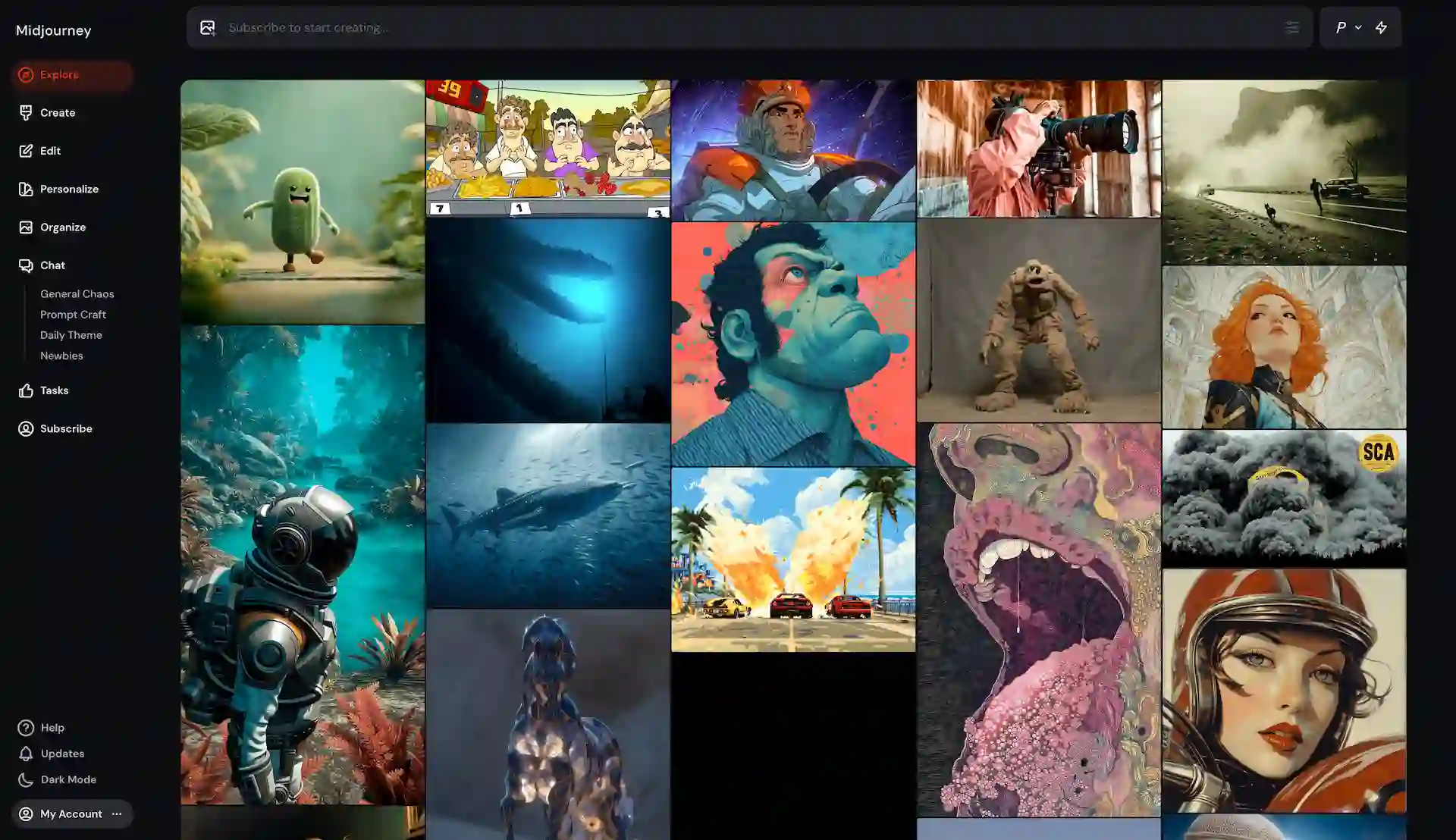This screenshot has width=1456, height=840.
Task: Click the lightning bolt fast mode icon
Action: (x=1381, y=28)
